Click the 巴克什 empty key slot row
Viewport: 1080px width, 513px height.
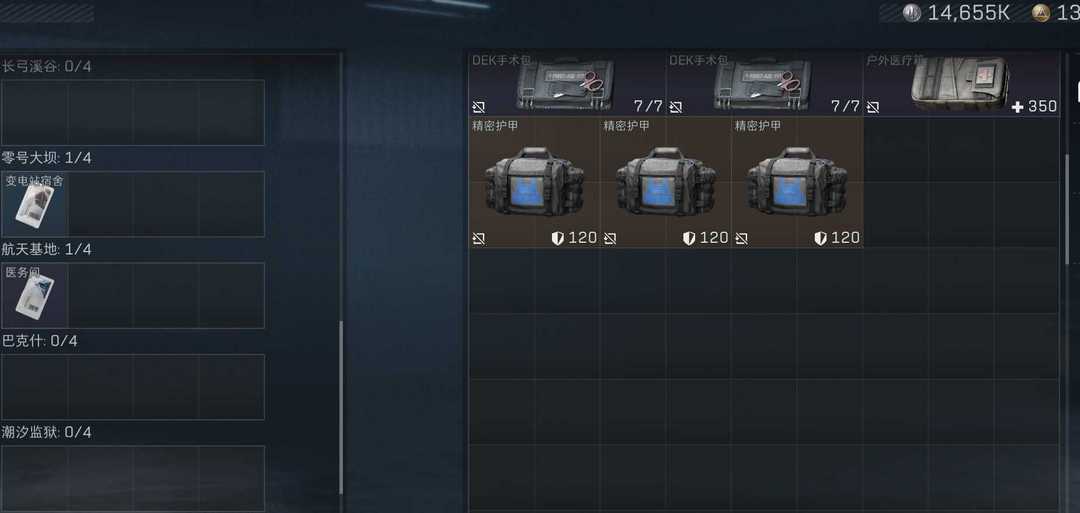click(x=133, y=387)
